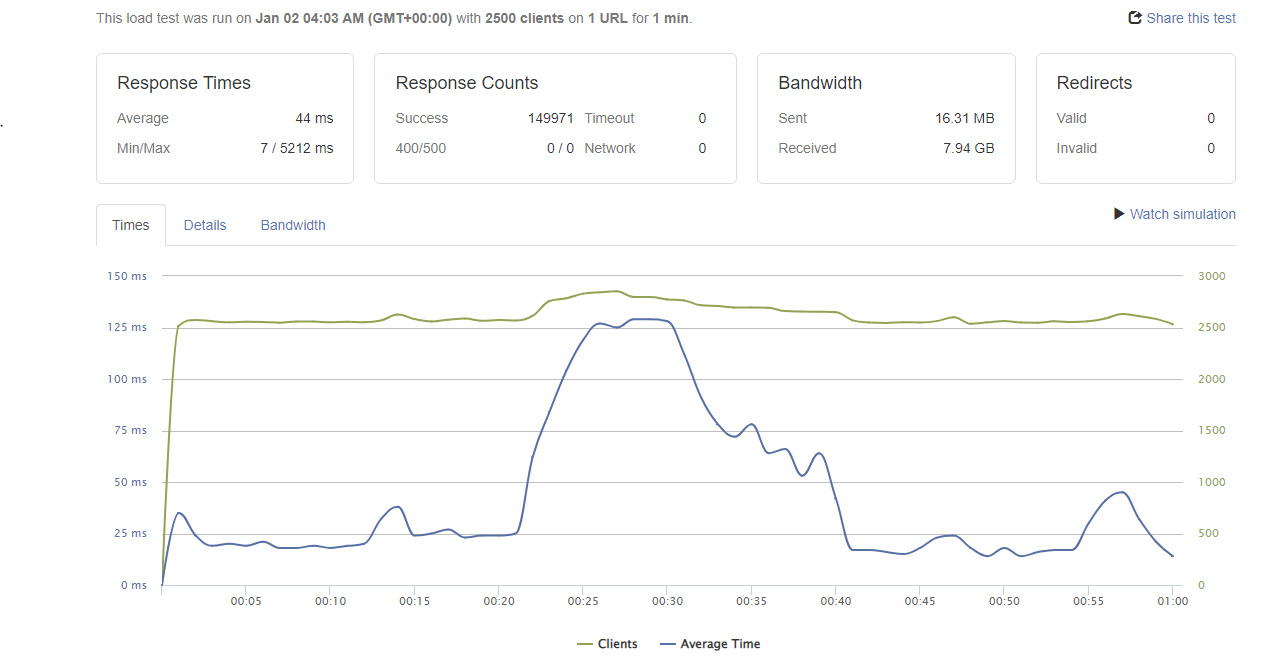Viewport: 1279px width, 664px height.
Task: Click the 150 ms left axis label
Action: [127, 276]
